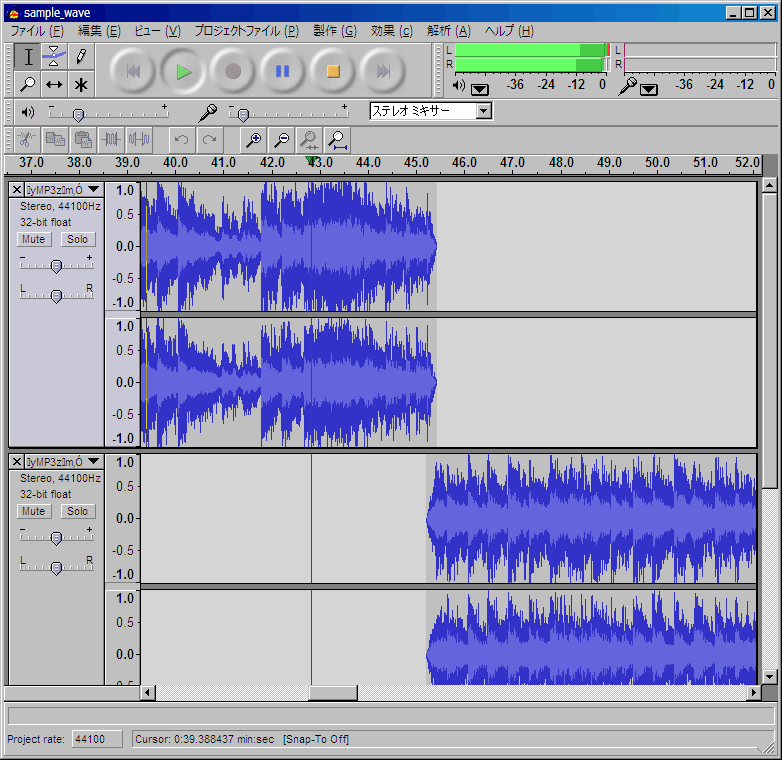
Task: Click the output speaker meter icon
Action: 459,85
